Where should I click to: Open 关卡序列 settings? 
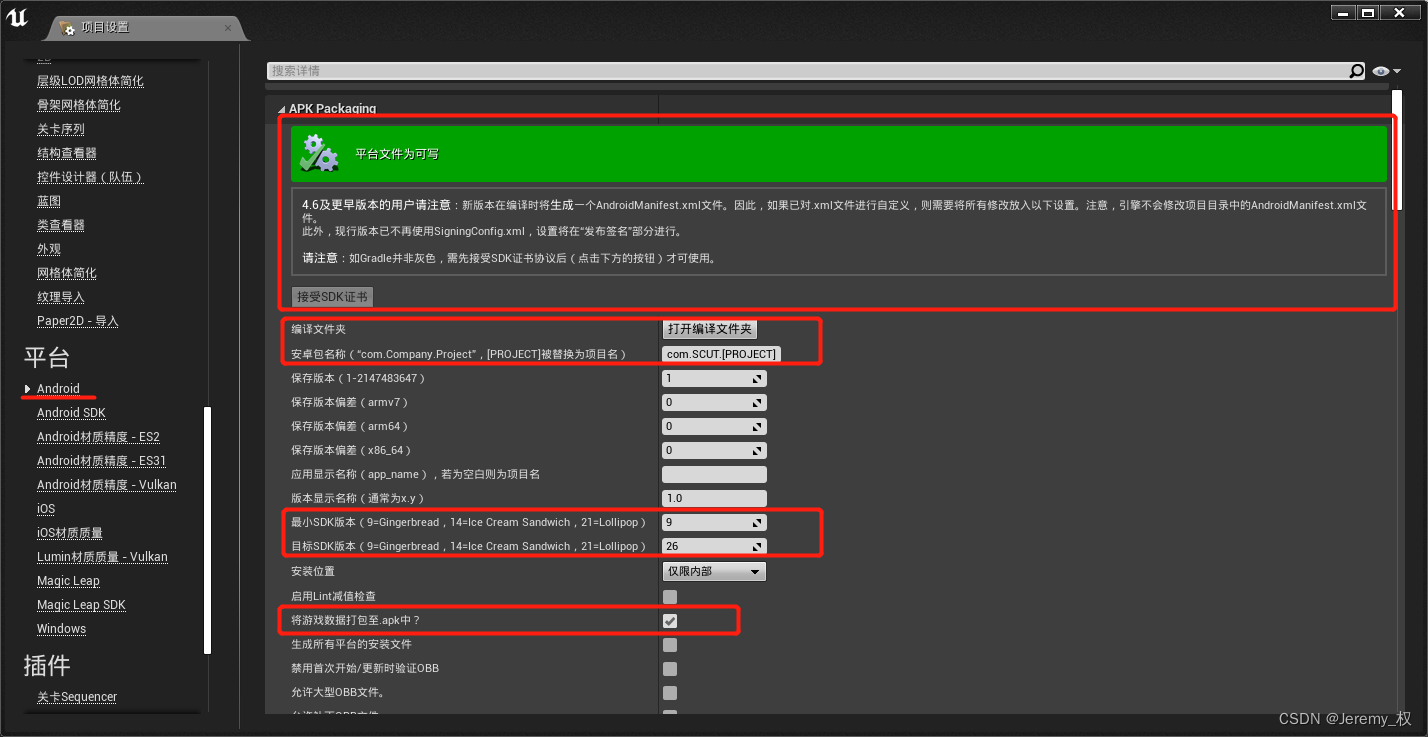point(61,129)
